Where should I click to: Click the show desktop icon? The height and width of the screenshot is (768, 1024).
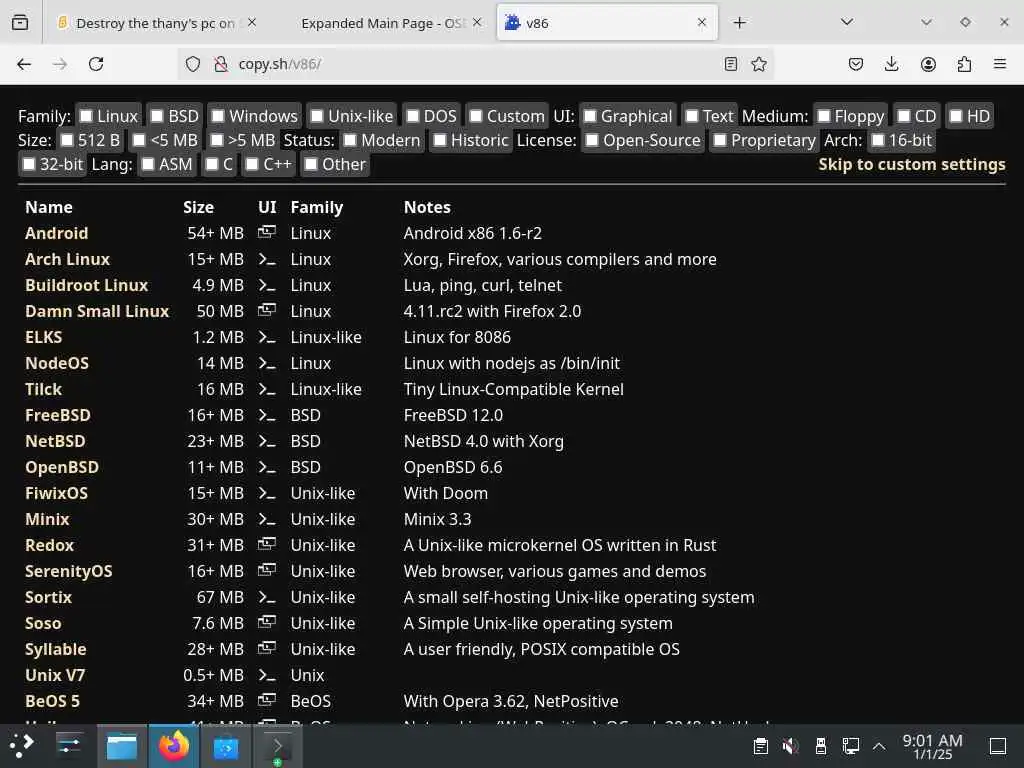[998, 746]
